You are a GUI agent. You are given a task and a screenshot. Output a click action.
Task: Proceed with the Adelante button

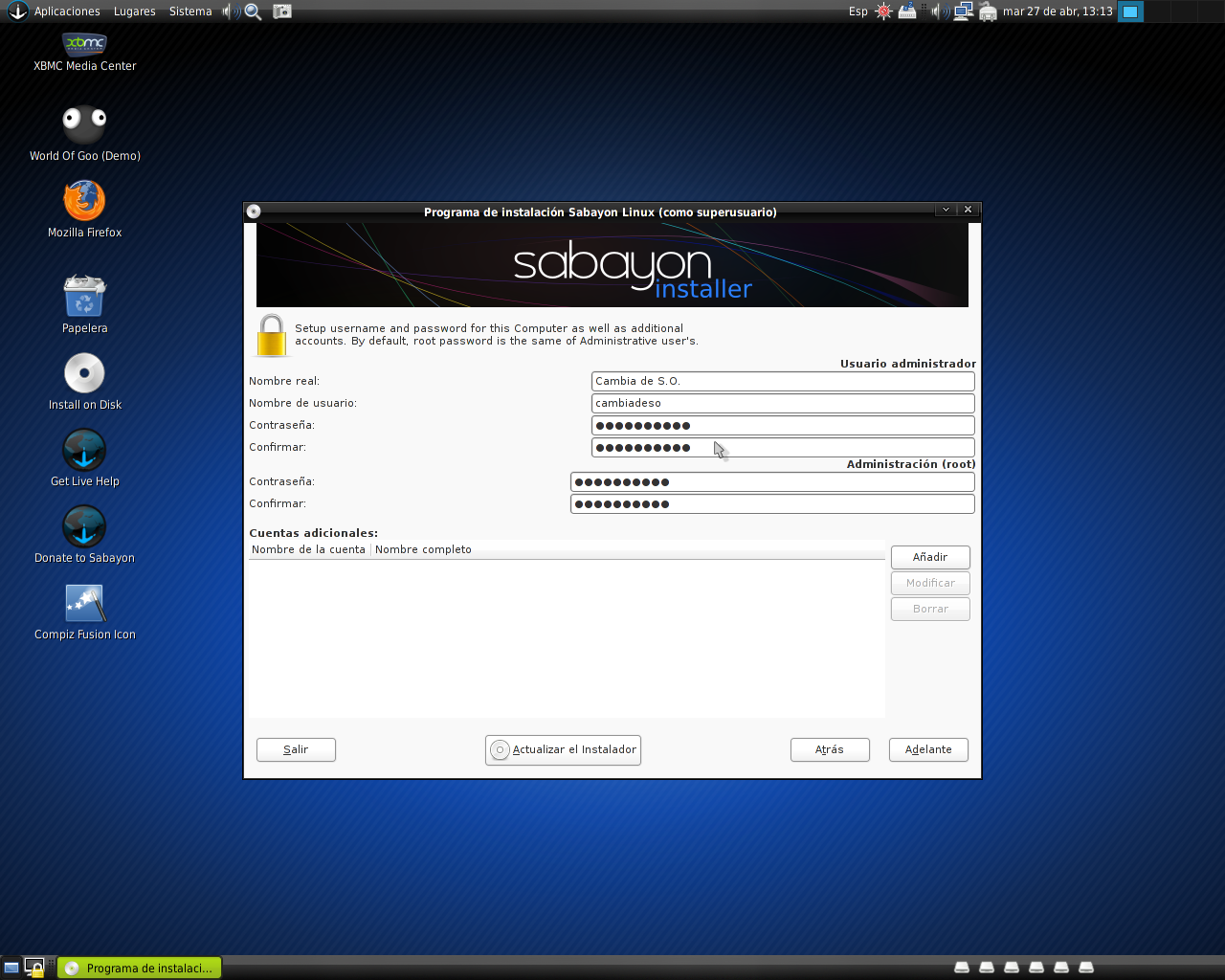tap(928, 749)
